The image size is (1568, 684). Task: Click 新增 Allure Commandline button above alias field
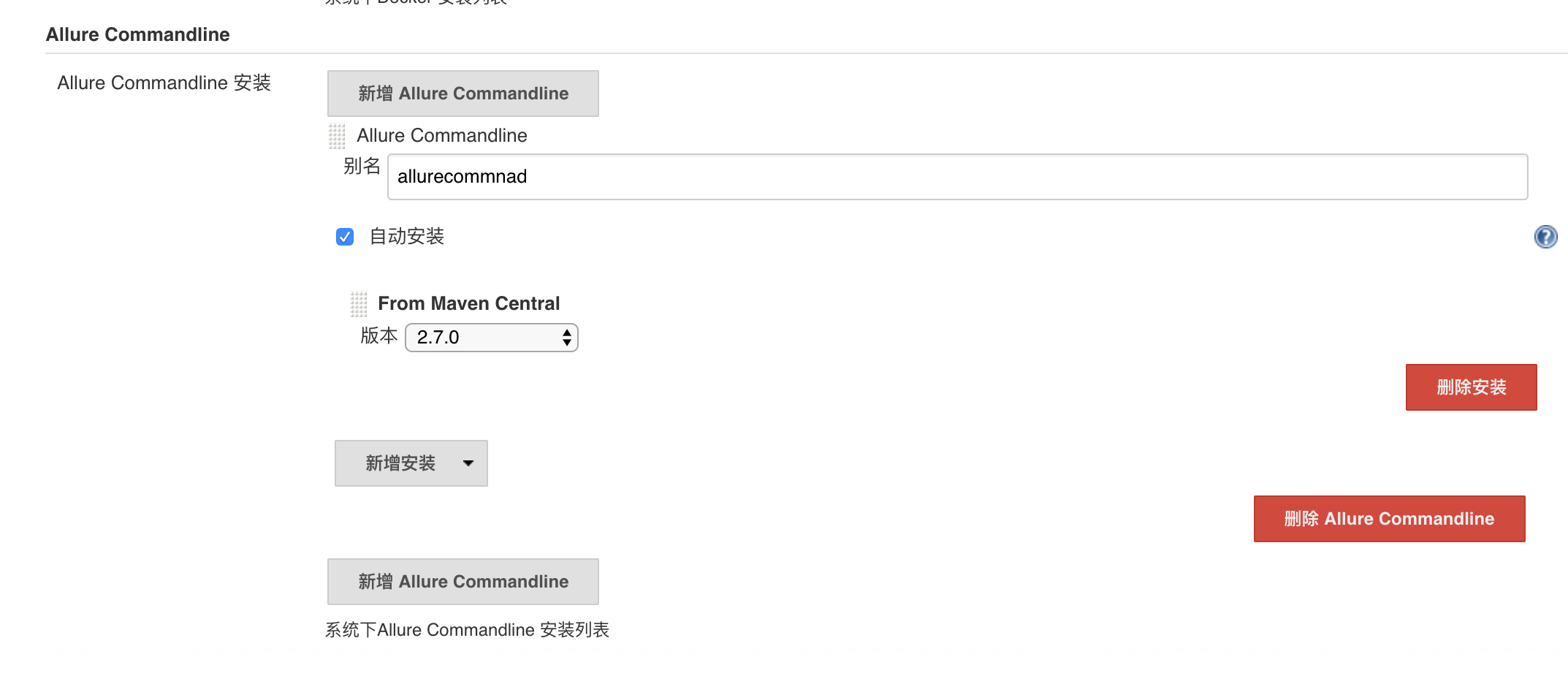(x=463, y=94)
